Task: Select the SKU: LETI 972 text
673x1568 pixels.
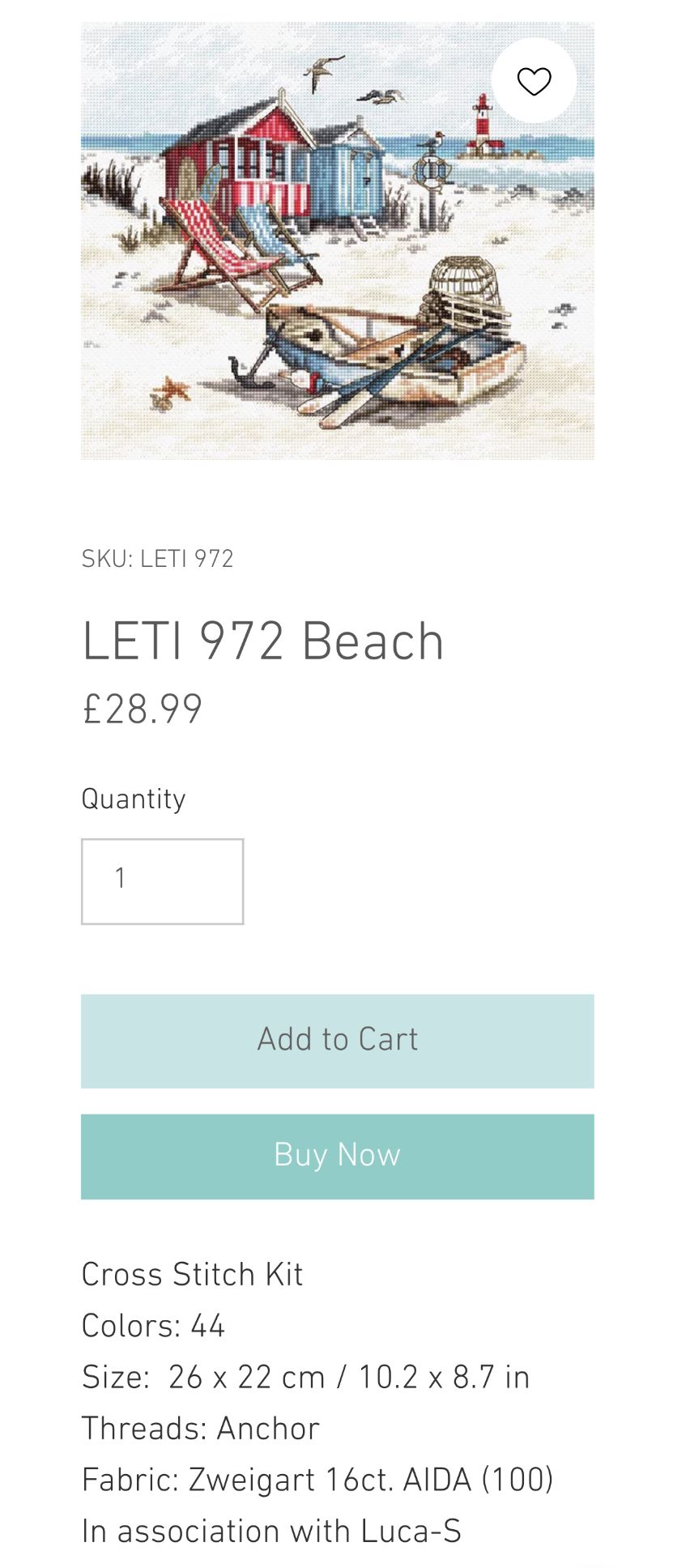Action: [x=157, y=560]
